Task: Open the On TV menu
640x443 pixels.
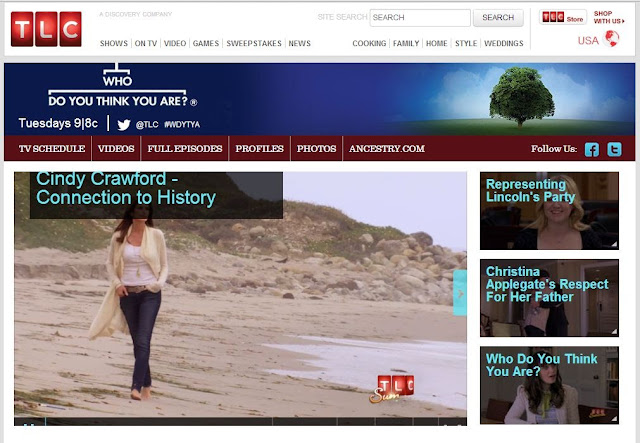Action: tap(146, 43)
